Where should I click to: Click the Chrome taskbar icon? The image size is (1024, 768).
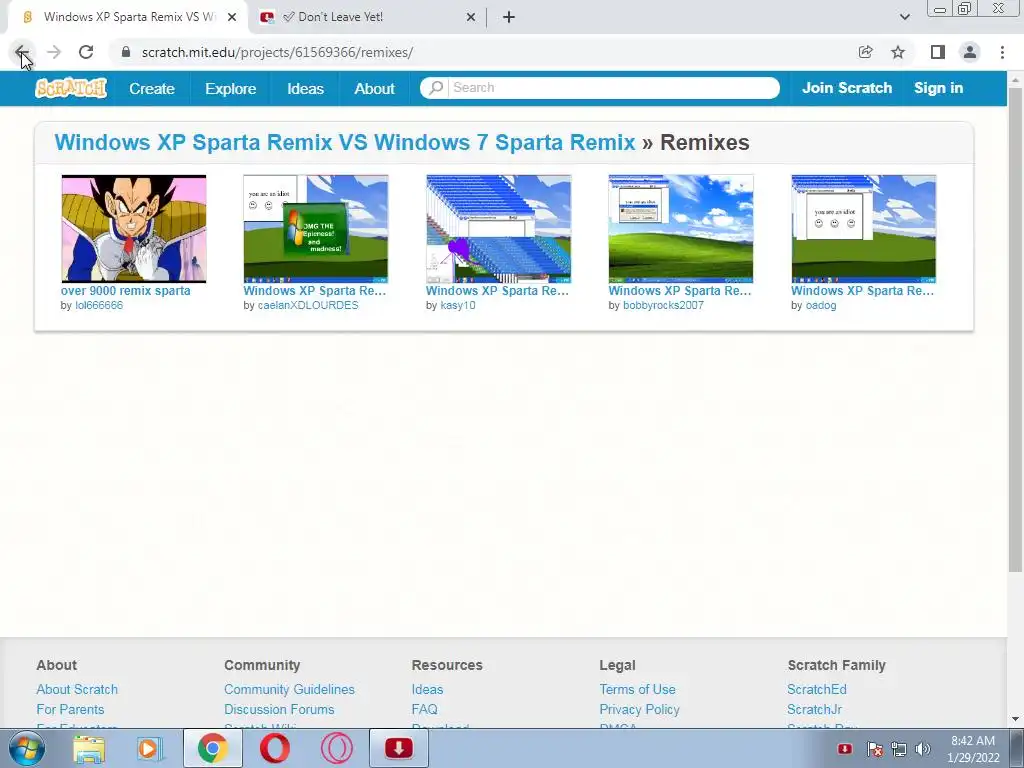(x=212, y=748)
